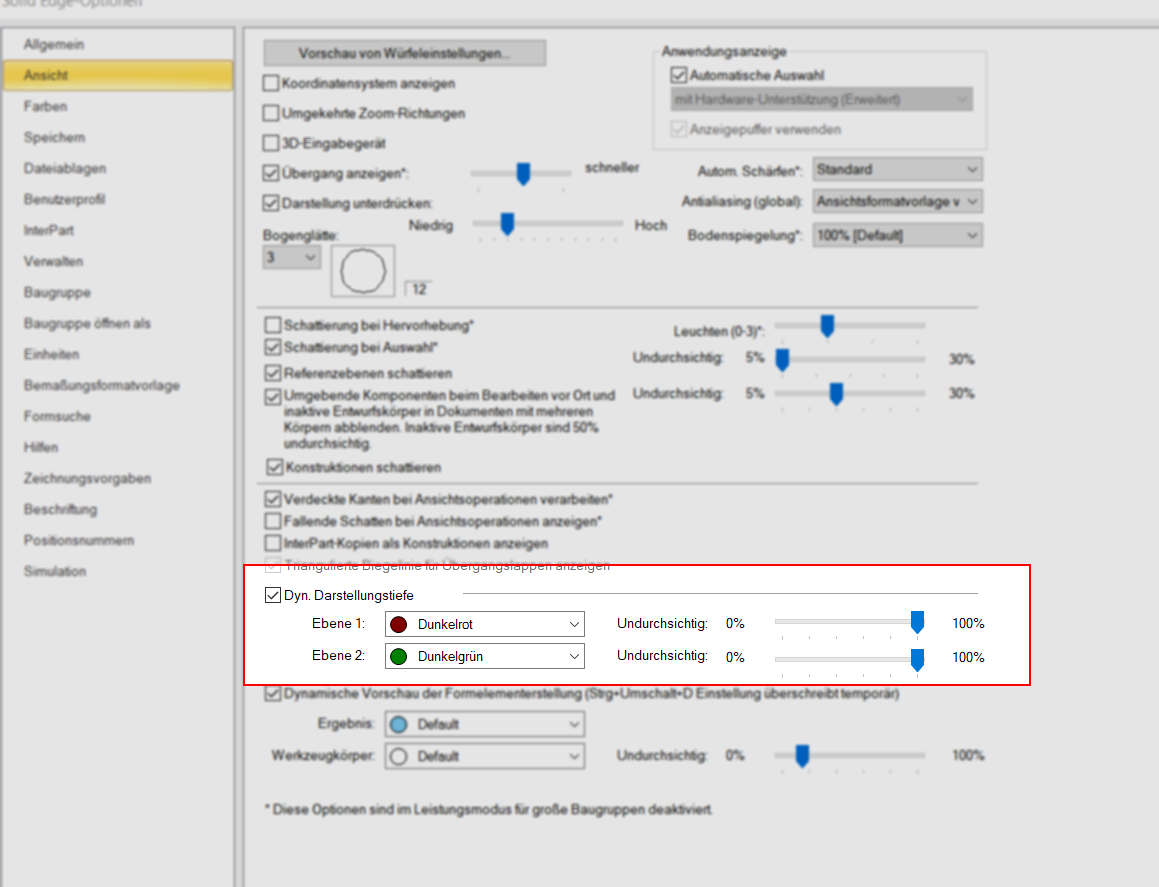Enable Fallende Schatten anzeigen checkbox
The image size is (1159, 887).
pos(273,521)
